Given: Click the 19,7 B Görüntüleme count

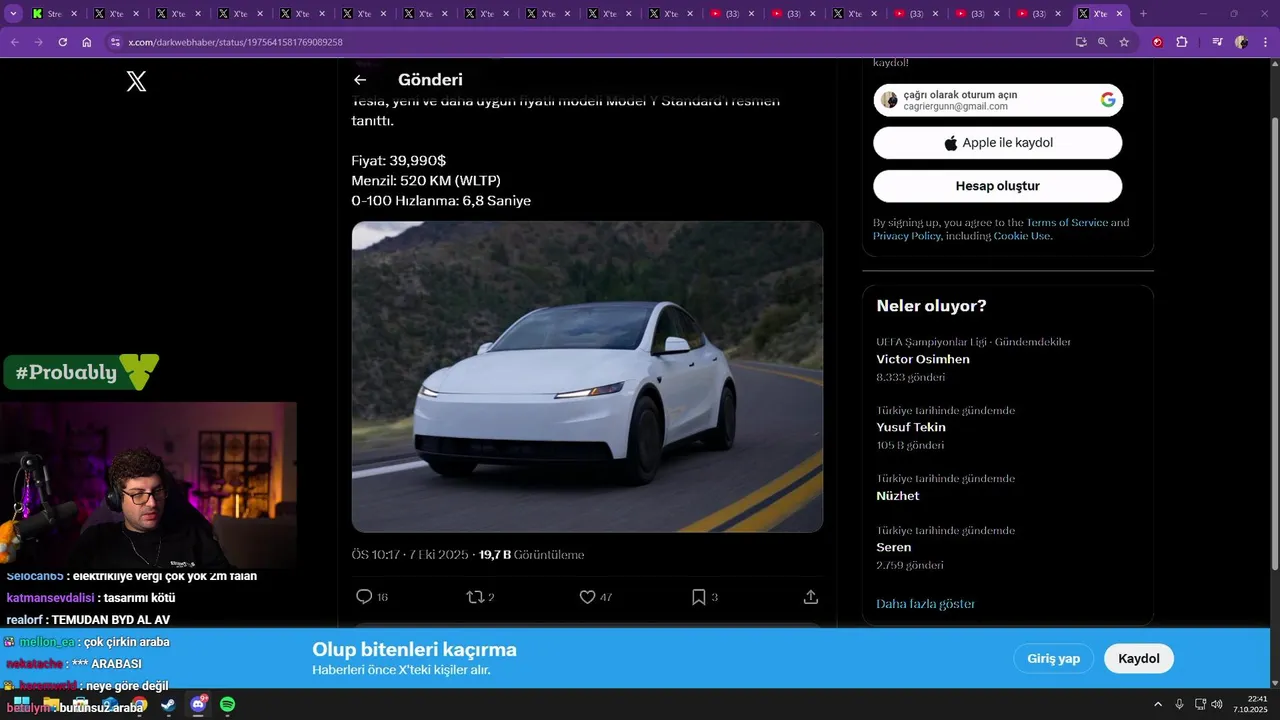Looking at the screenshot, I should point(531,555).
